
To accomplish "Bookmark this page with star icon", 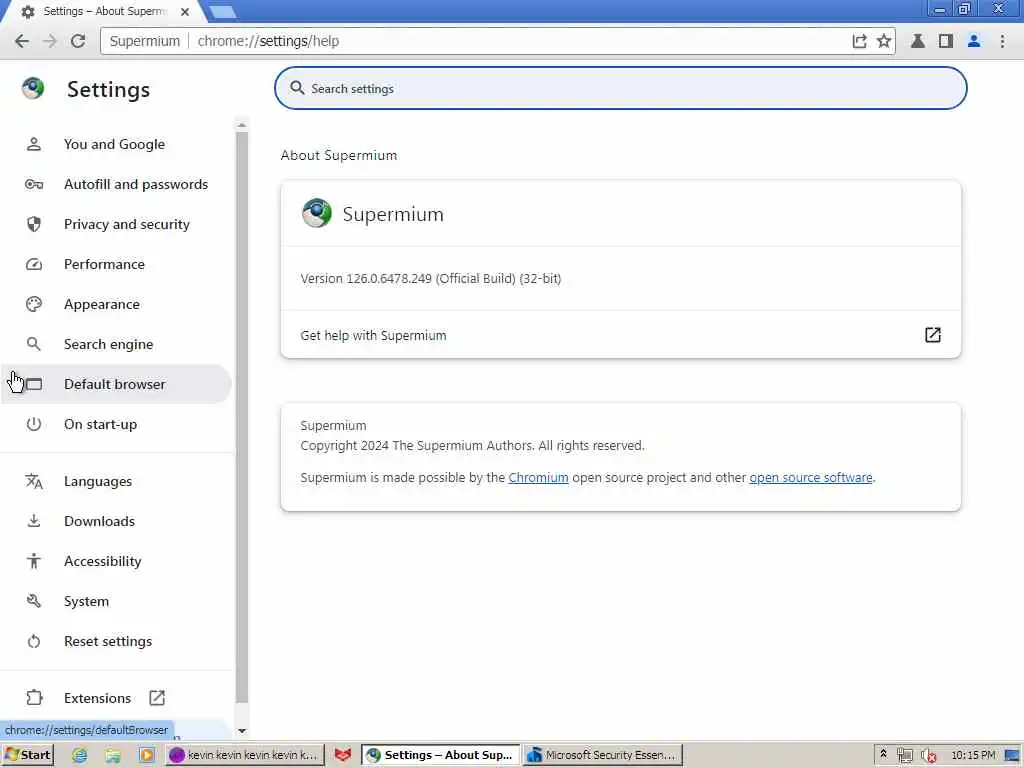I will pos(884,41).
